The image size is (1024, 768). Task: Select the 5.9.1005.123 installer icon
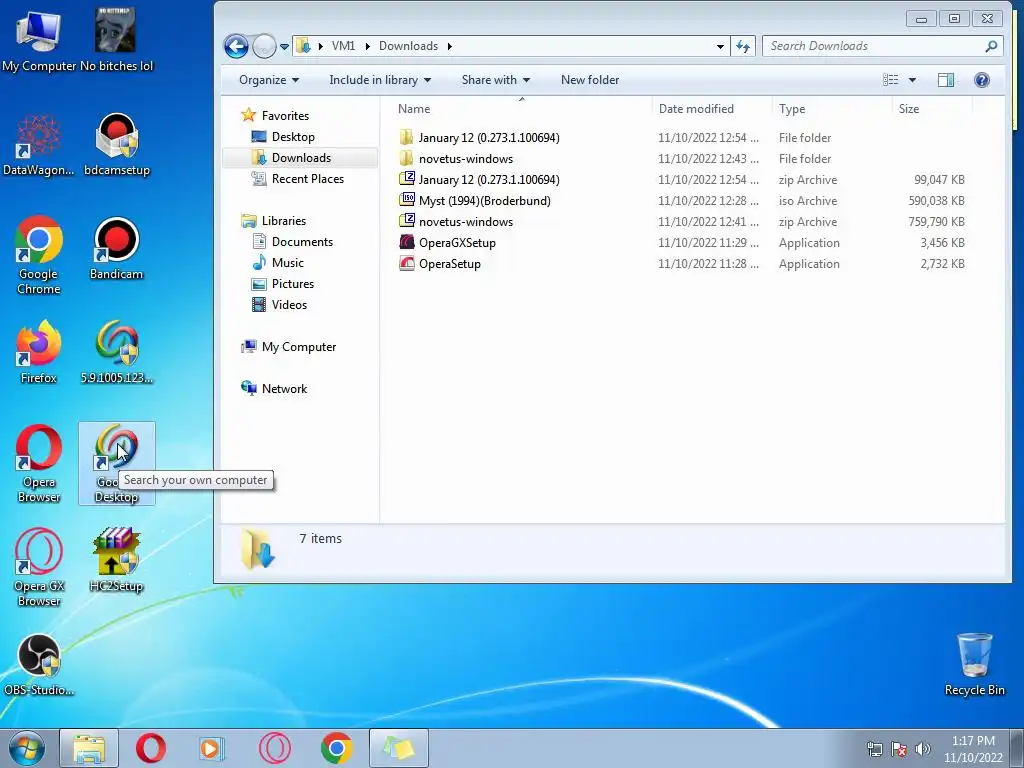tap(117, 352)
